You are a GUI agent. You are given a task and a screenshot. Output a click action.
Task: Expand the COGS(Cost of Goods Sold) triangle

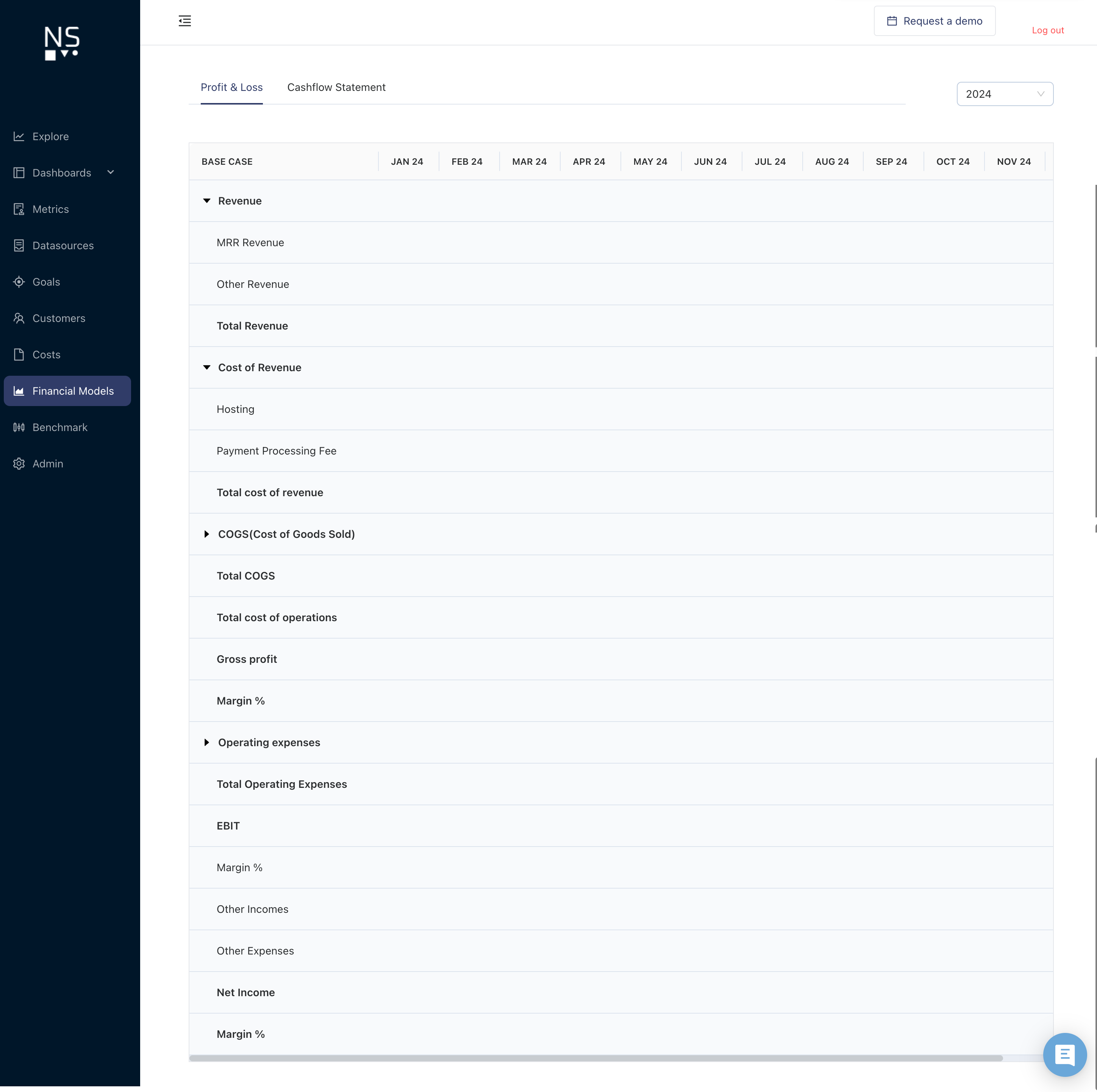click(x=207, y=534)
